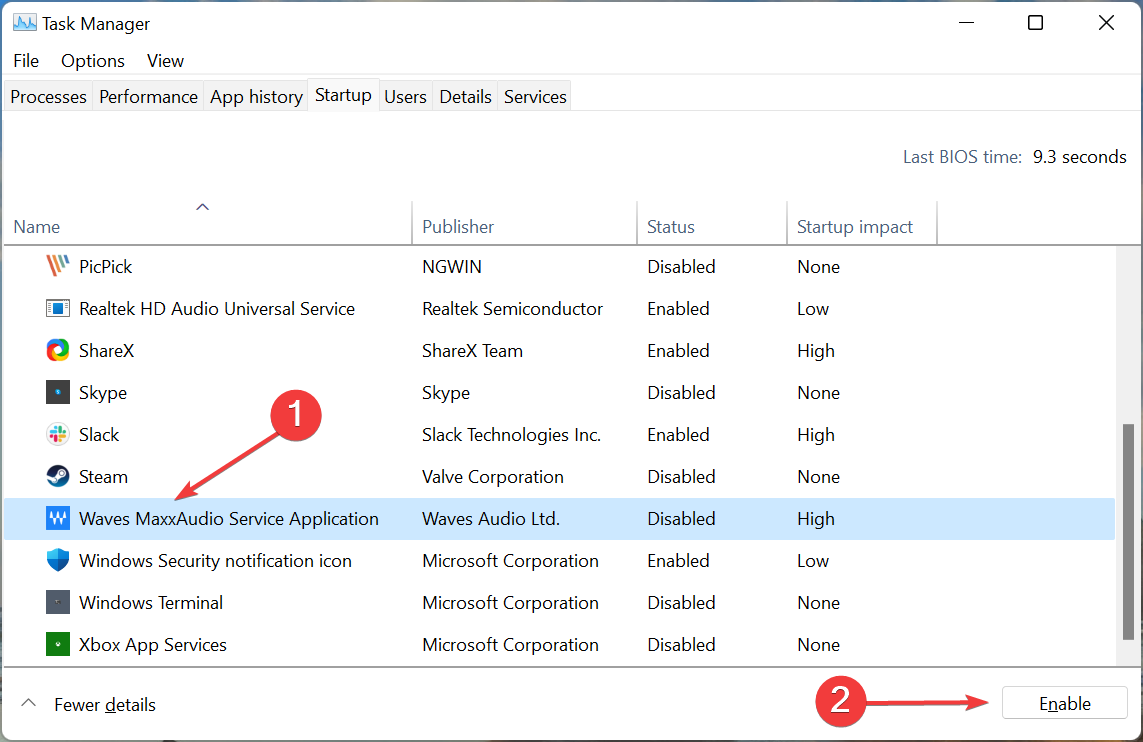Click the Windows Security shield icon
The width and height of the screenshot is (1143, 742).
tap(58, 561)
